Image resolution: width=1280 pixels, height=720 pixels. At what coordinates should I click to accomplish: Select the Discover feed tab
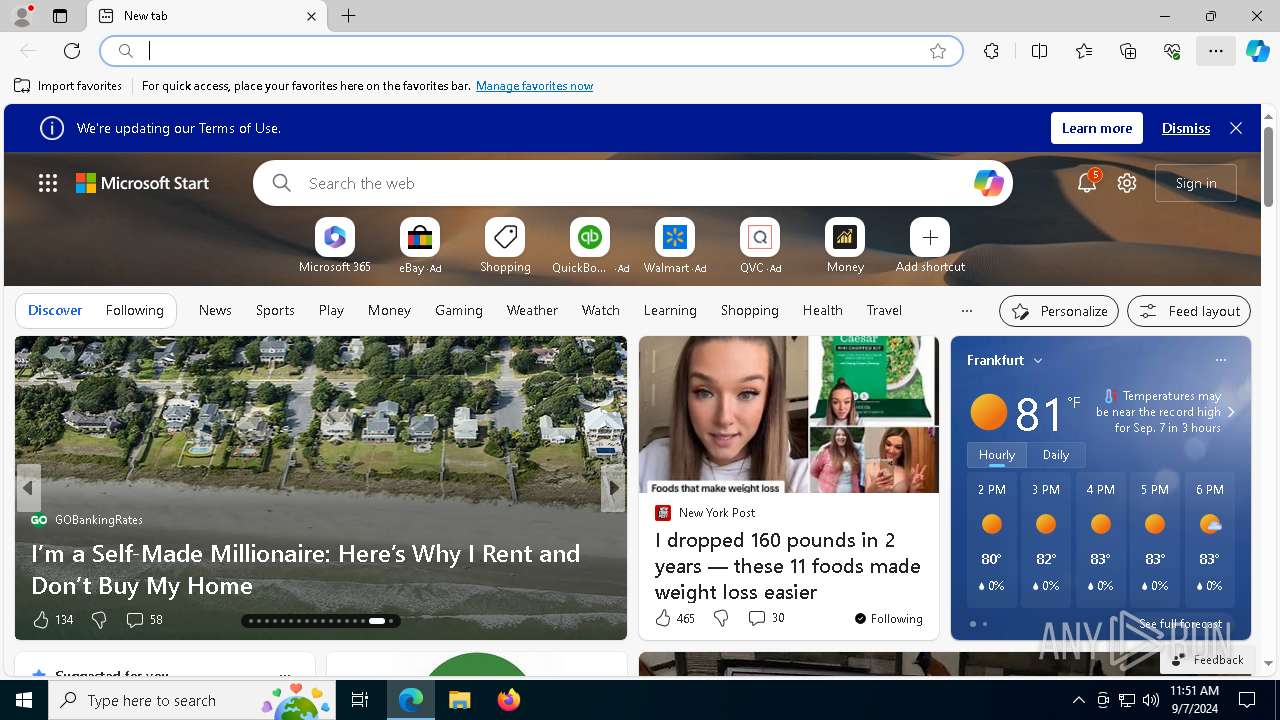pos(55,310)
